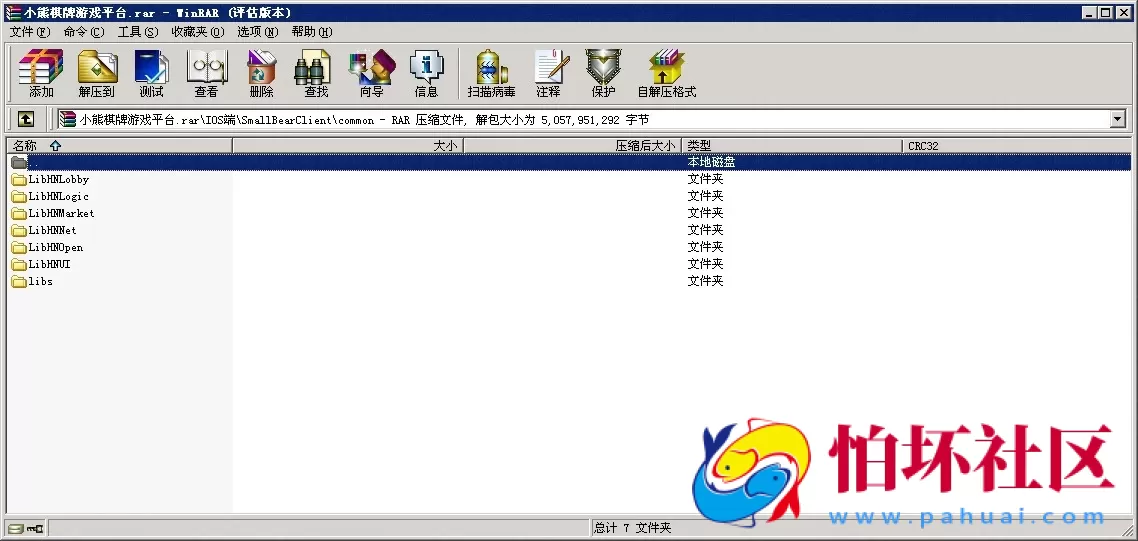This screenshot has width=1138, height=541.
Task: Open the 查看 (View) toolbar icon
Action: [206, 73]
